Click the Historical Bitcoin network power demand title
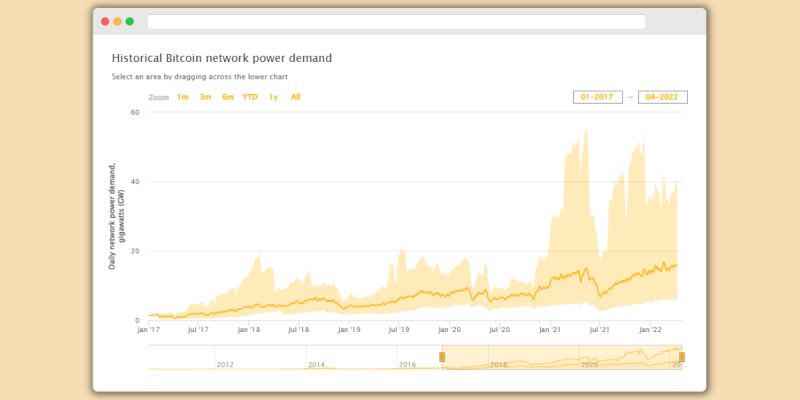 tap(222, 58)
